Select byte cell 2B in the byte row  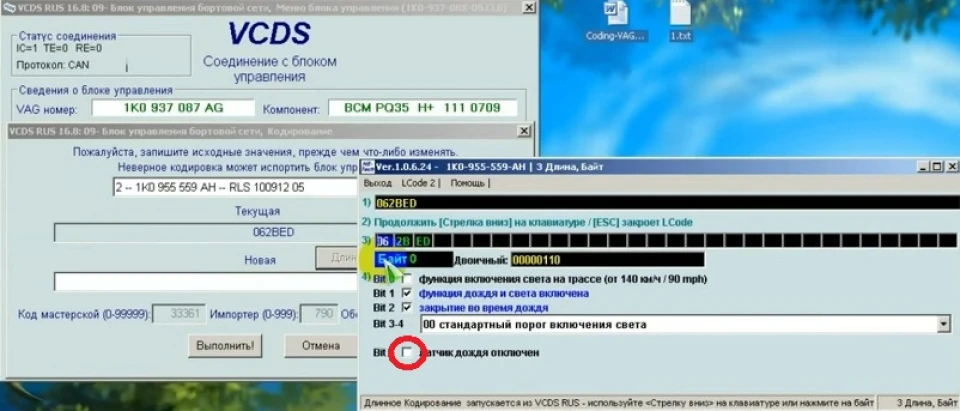402,241
